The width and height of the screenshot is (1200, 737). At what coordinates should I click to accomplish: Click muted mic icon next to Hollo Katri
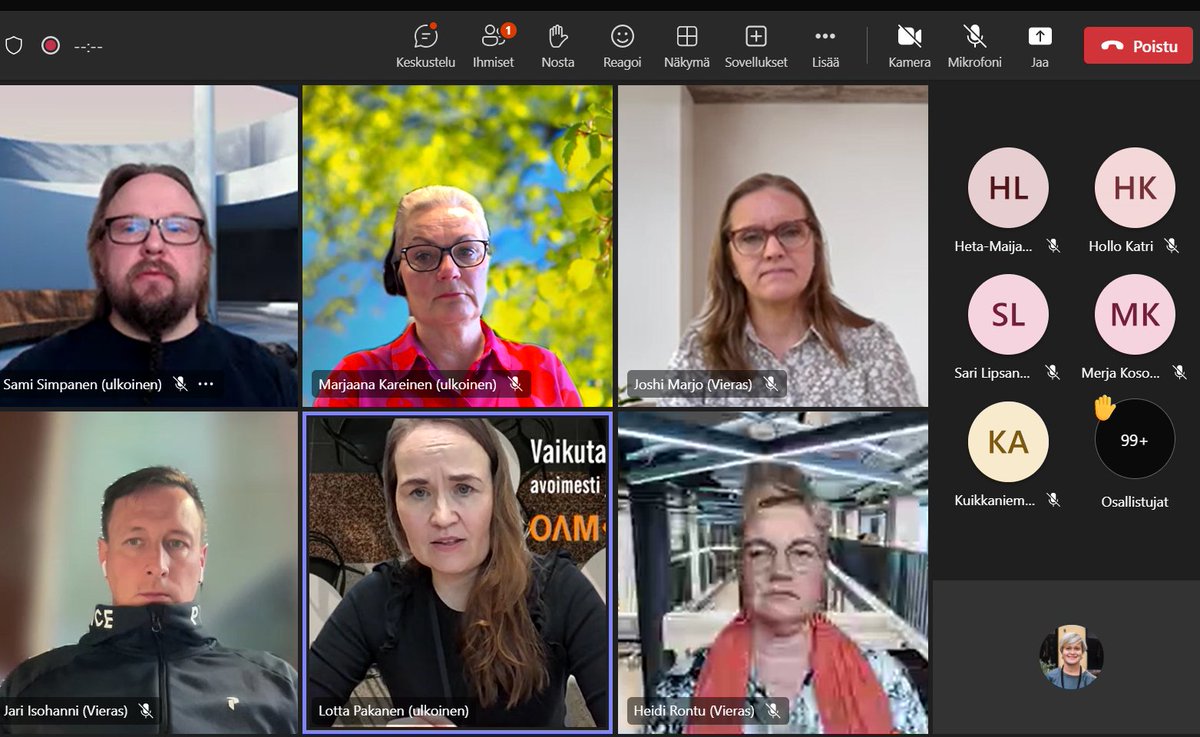click(1172, 246)
